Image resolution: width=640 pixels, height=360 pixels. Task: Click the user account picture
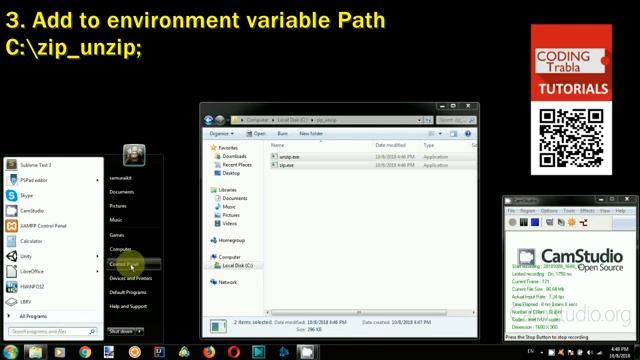coord(134,155)
